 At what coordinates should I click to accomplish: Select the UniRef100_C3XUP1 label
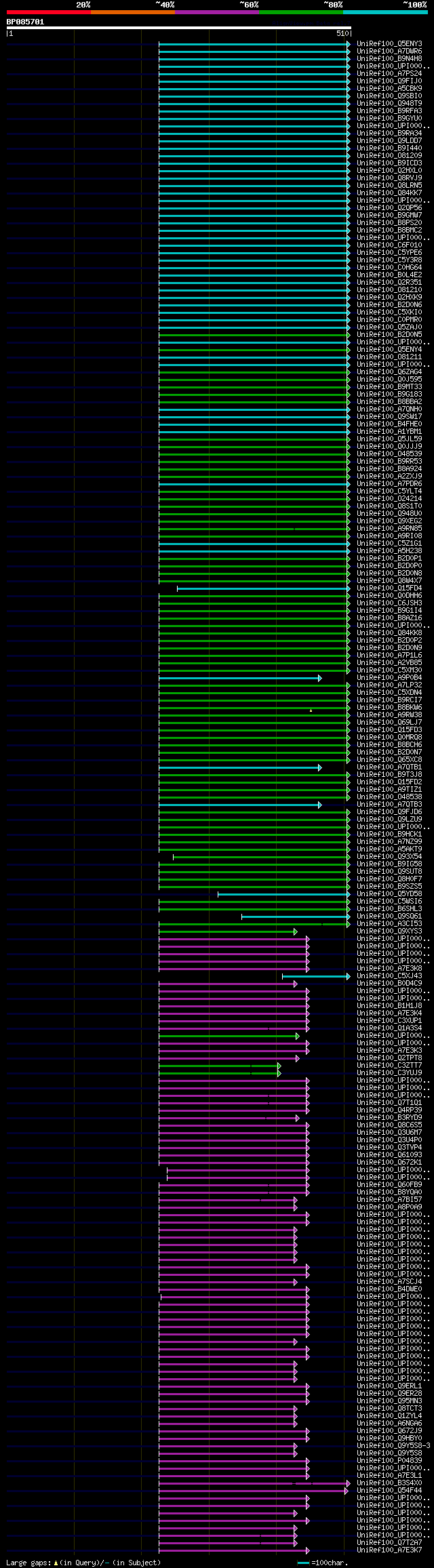click(389, 1021)
